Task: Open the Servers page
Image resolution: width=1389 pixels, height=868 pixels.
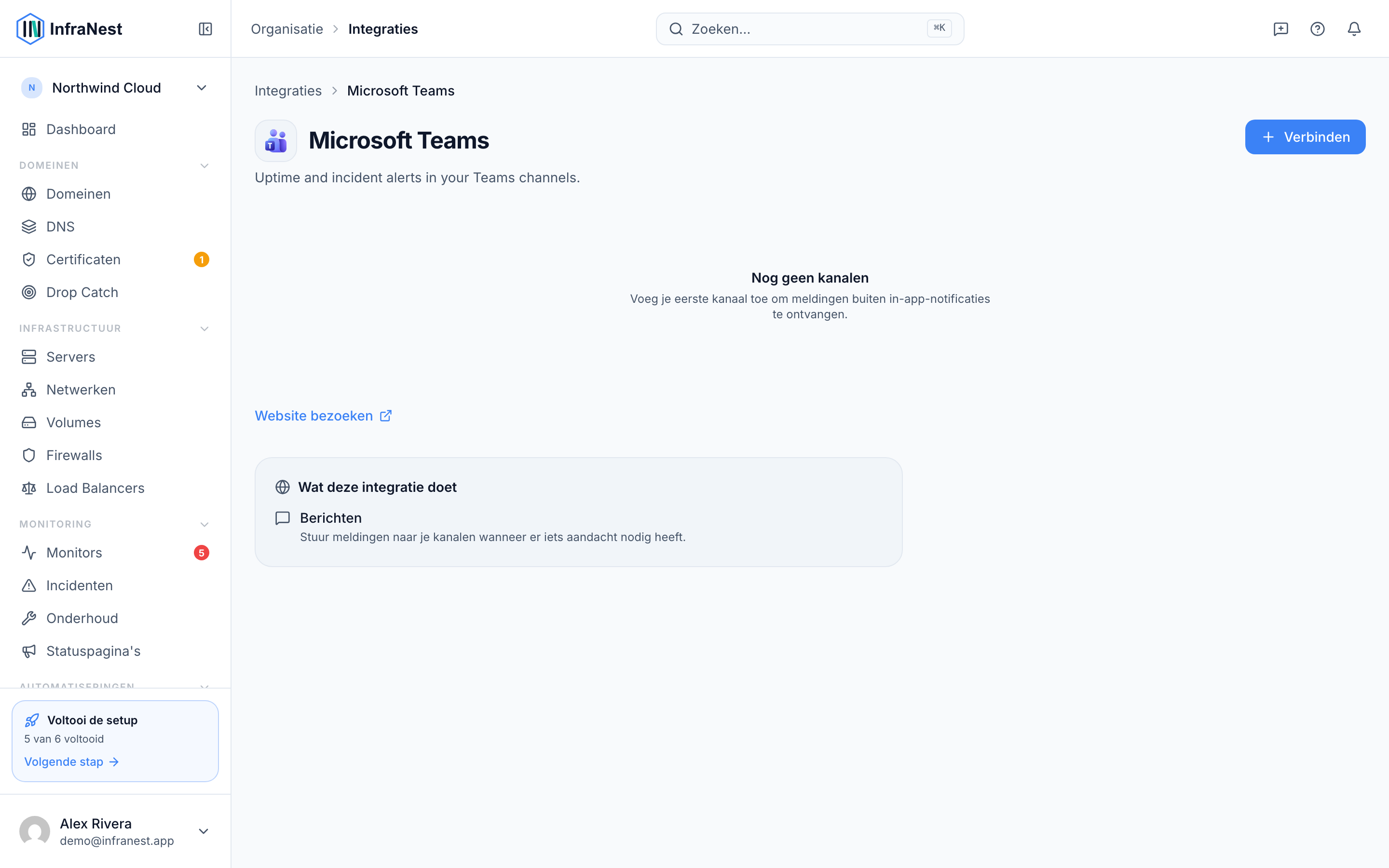Action: coord(115,357)
